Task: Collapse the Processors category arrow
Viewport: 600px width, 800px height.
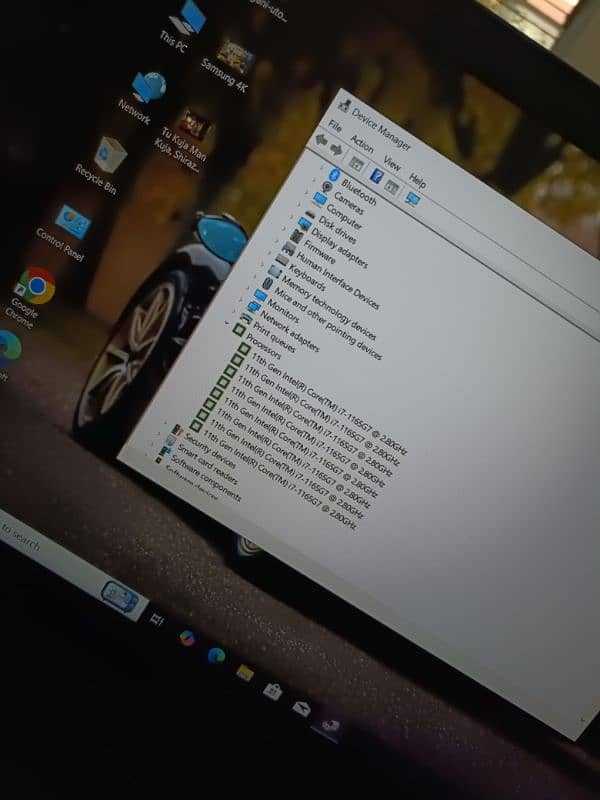Action: 227,323
